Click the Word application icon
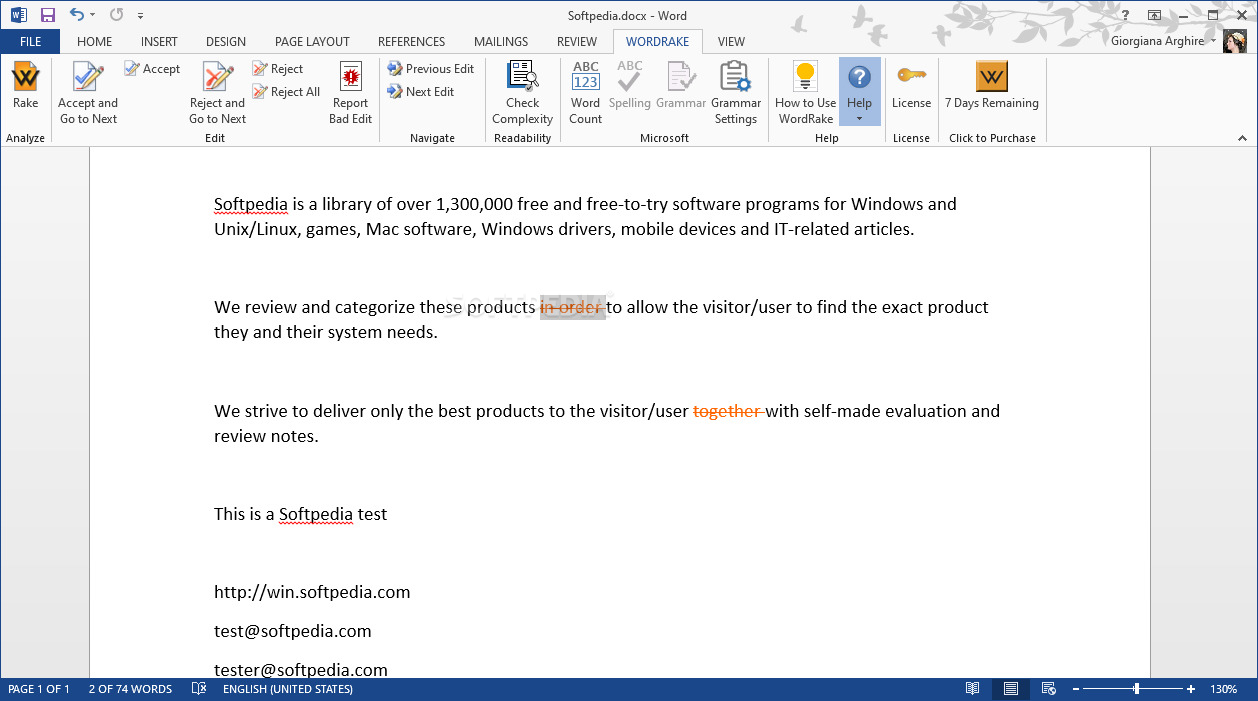 point(18,15)
